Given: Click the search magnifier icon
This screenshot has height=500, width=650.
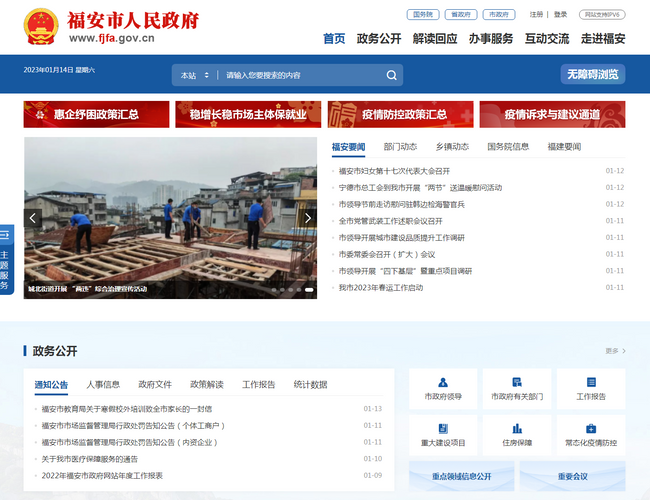Looking at the screenshot, I should tap(392, 75).
